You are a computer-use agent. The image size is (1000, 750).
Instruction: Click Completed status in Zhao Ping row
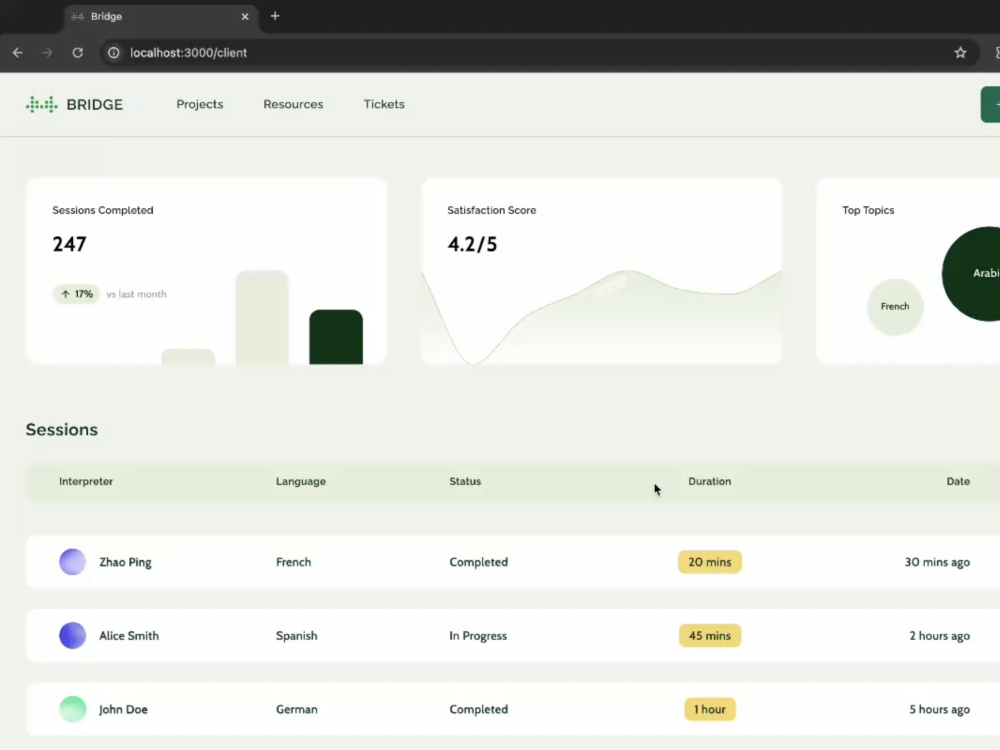click(478, 562)
